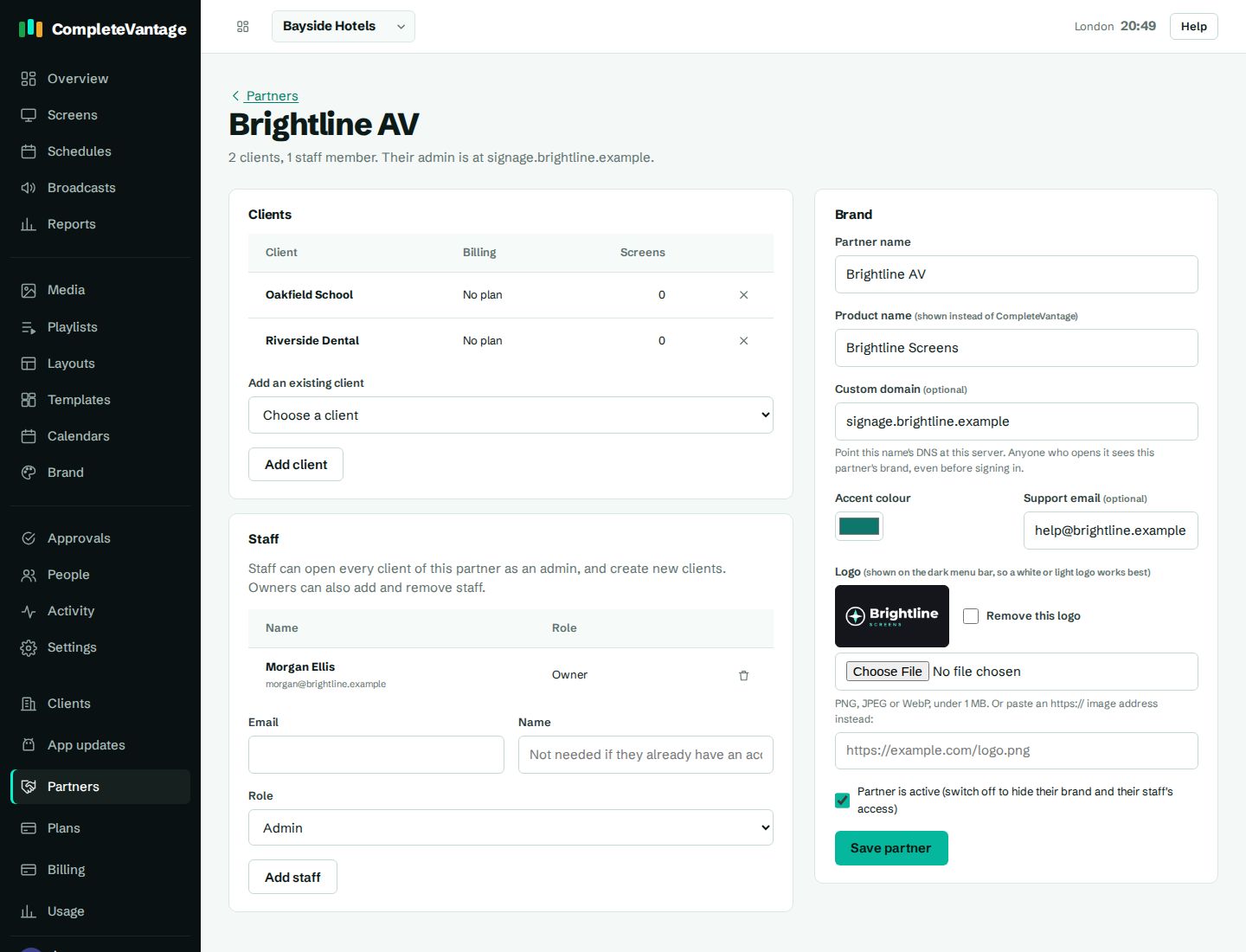The width and height of the screenshot is (1246, 952).
Task: Click the logo image address field
Action: coord(1017,750)
